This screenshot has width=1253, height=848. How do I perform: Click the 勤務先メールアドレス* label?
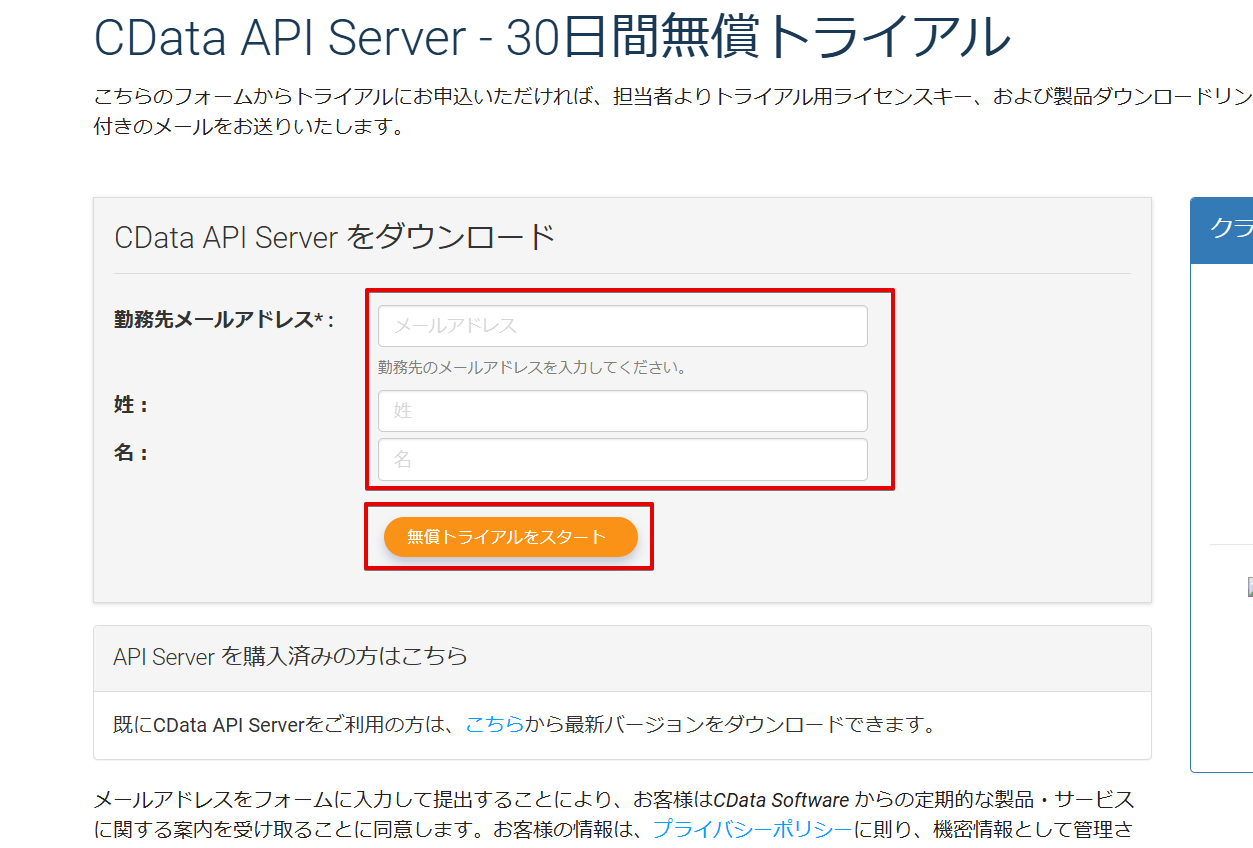[224, 320]
